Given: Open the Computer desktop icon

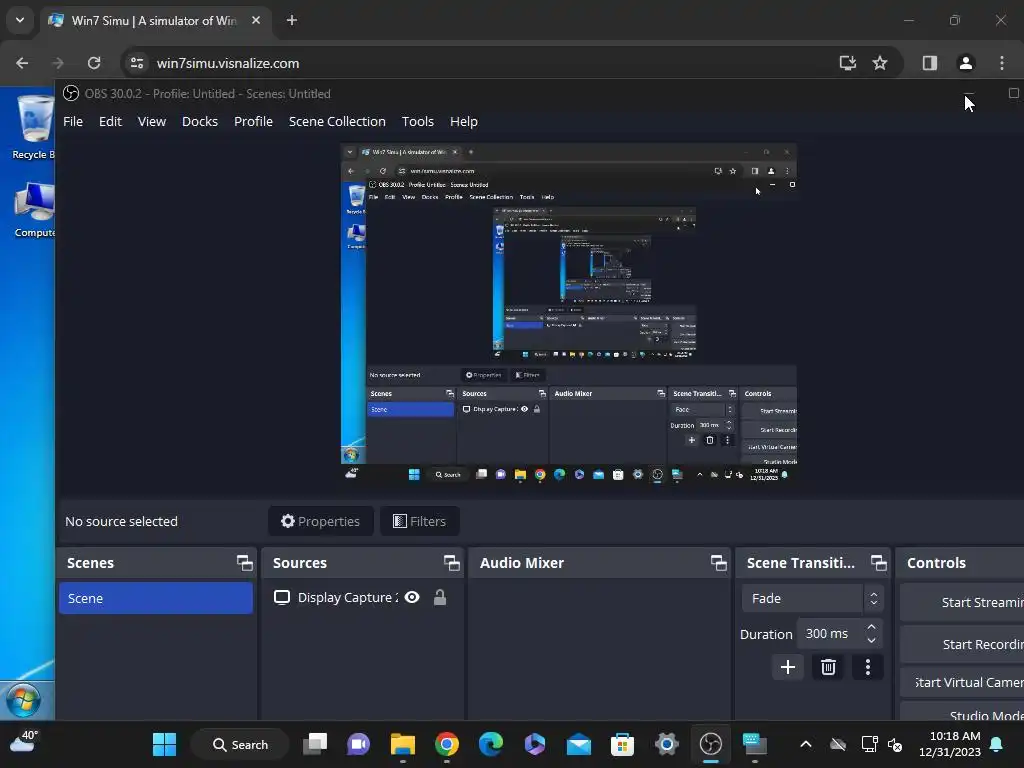Looking at the screenshot, I should point(34,210).
